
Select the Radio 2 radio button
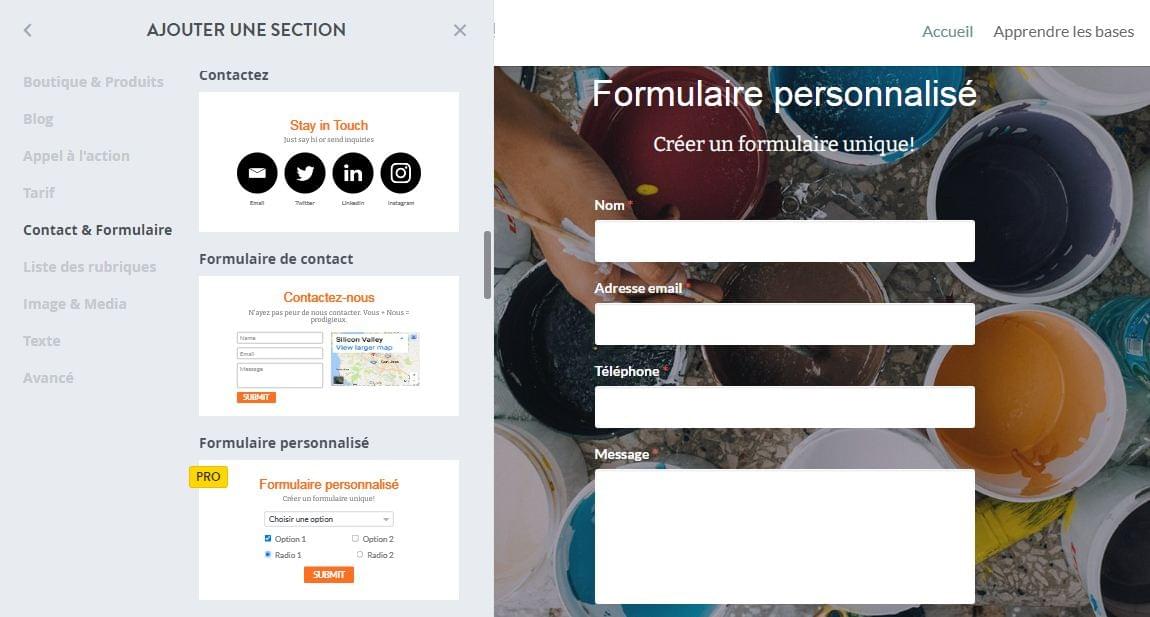(x=359, y=555)
